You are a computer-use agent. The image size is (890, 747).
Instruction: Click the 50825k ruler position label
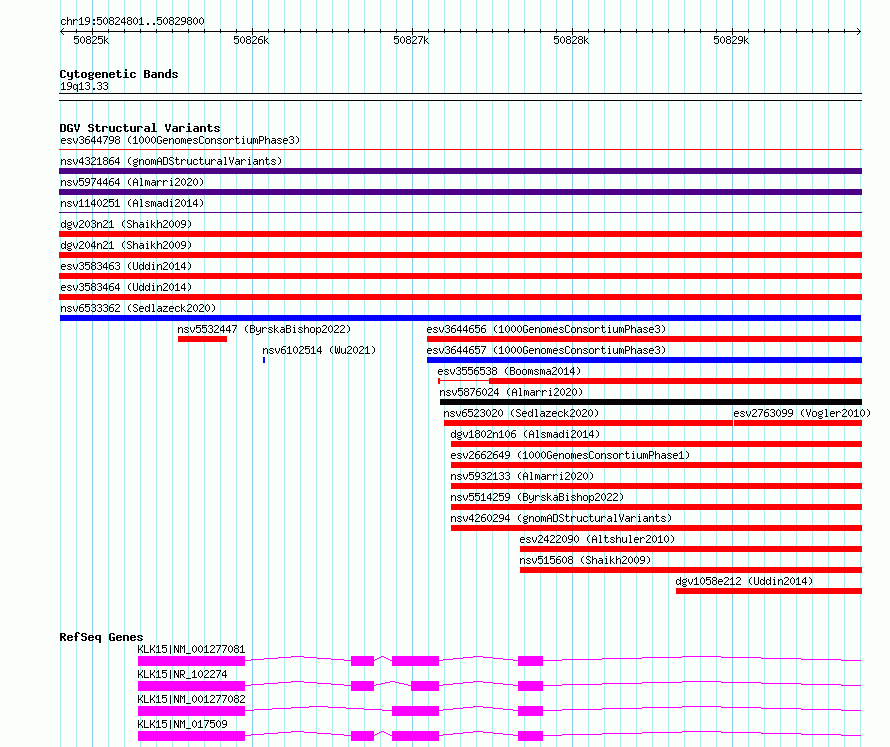coord(91,40)
